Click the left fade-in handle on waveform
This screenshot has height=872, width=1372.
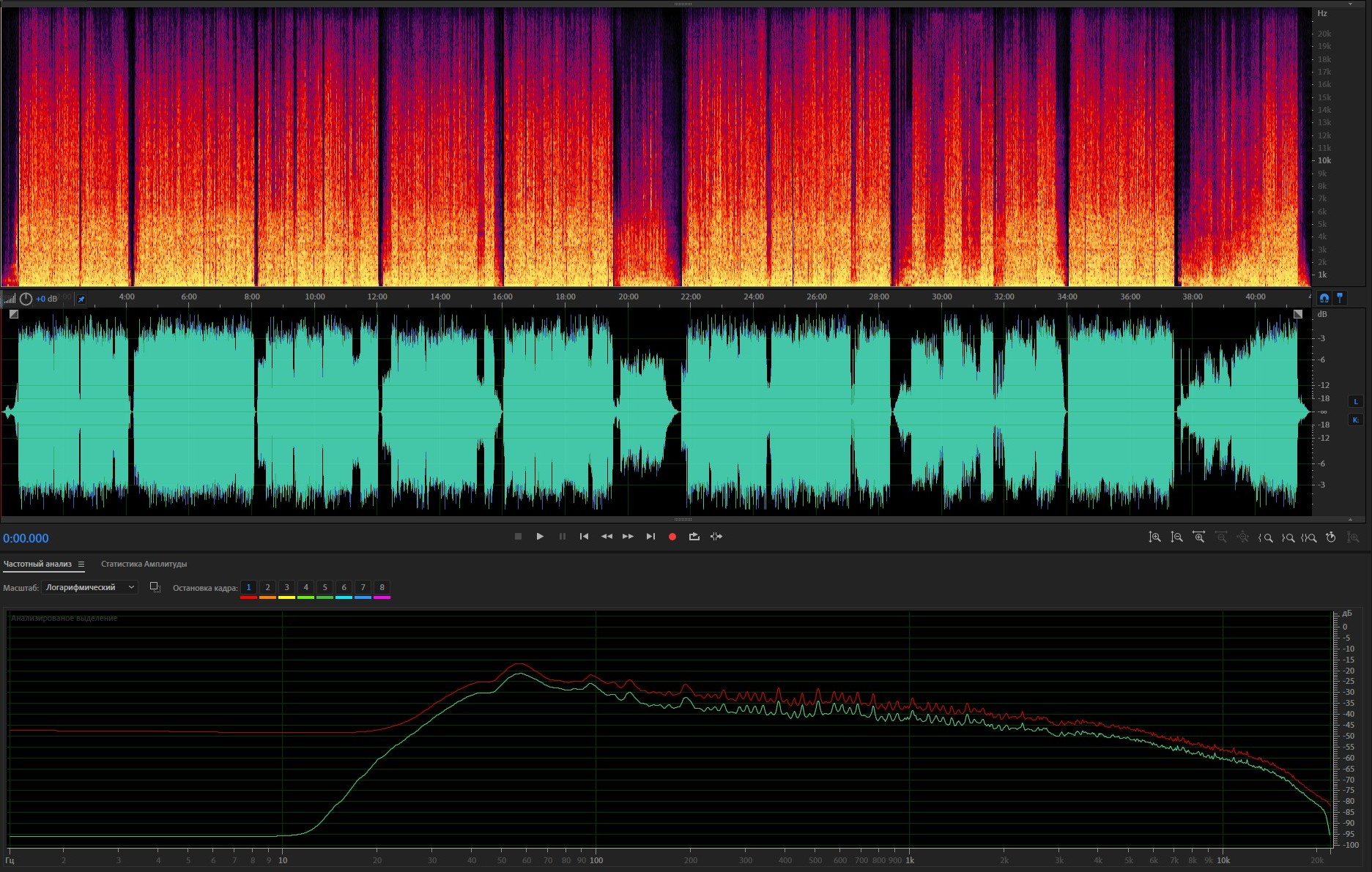[x=14, y=314]
